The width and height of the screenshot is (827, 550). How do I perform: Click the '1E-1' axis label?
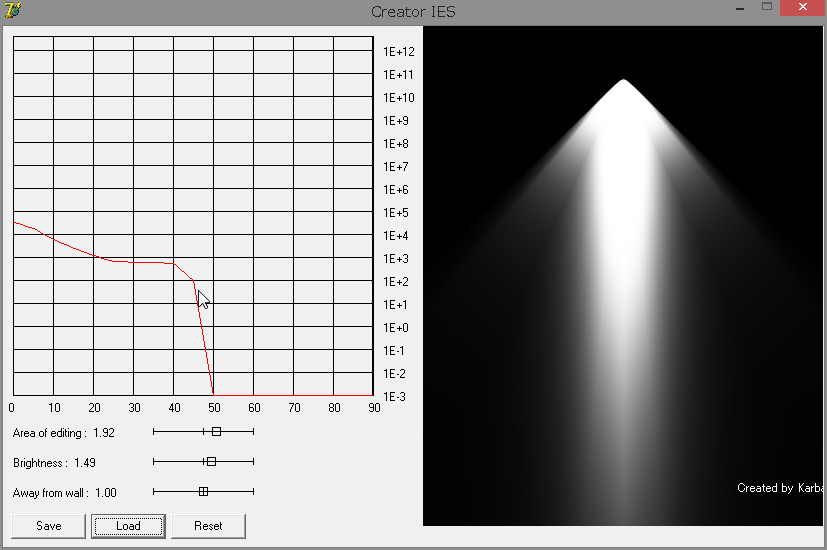(394, 351)
